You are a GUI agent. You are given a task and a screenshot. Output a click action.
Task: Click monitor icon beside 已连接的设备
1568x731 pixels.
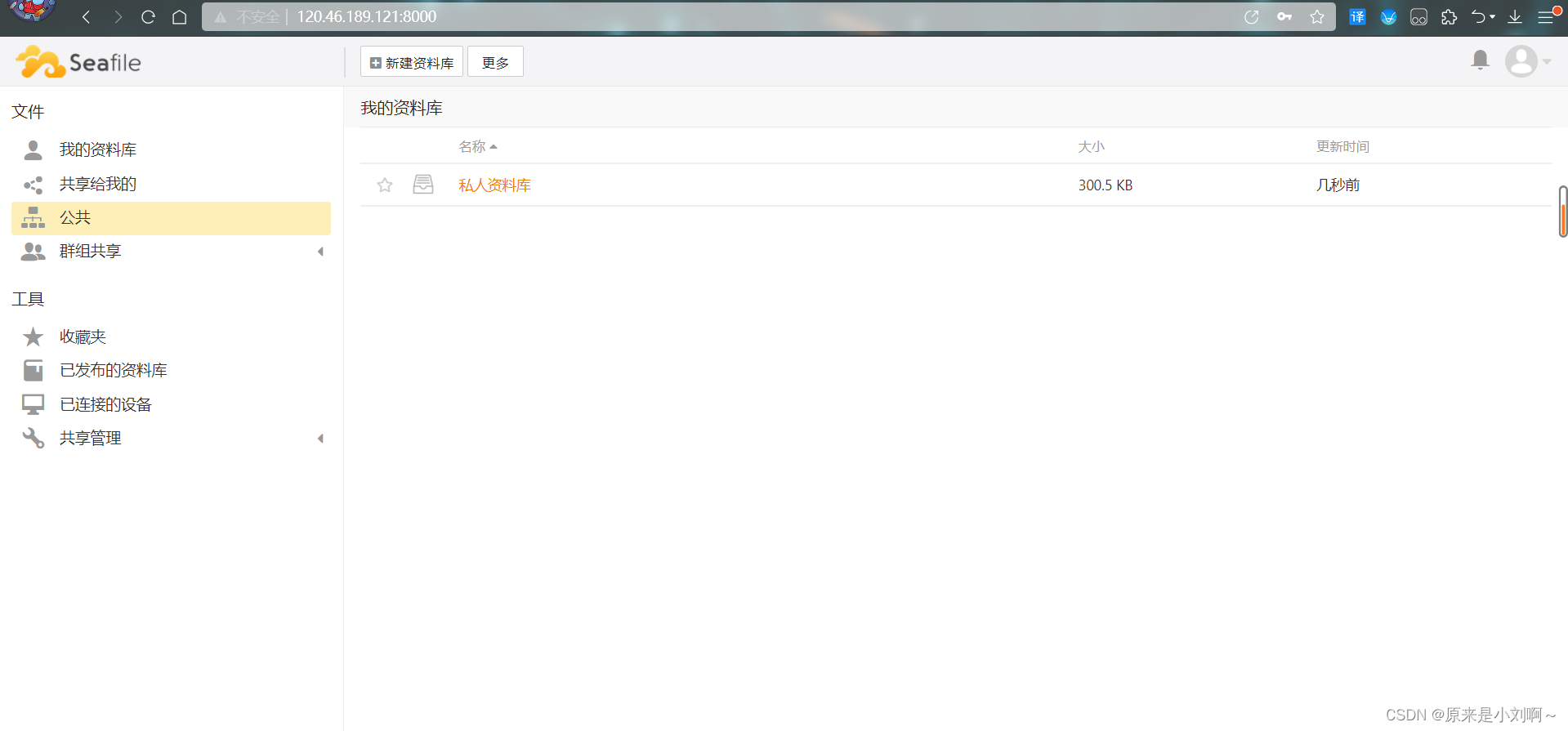coord(33,404)
